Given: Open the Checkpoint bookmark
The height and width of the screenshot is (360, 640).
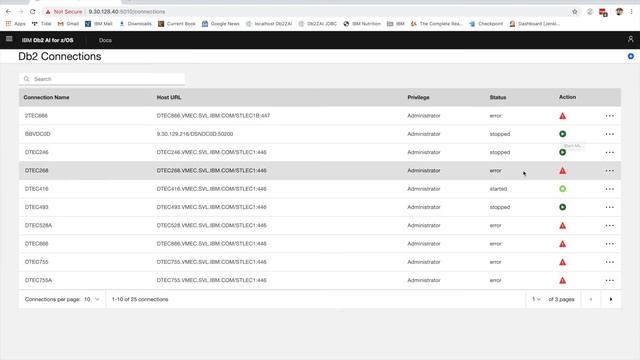Looking at the screenshot, I should [x=486, y=24].
